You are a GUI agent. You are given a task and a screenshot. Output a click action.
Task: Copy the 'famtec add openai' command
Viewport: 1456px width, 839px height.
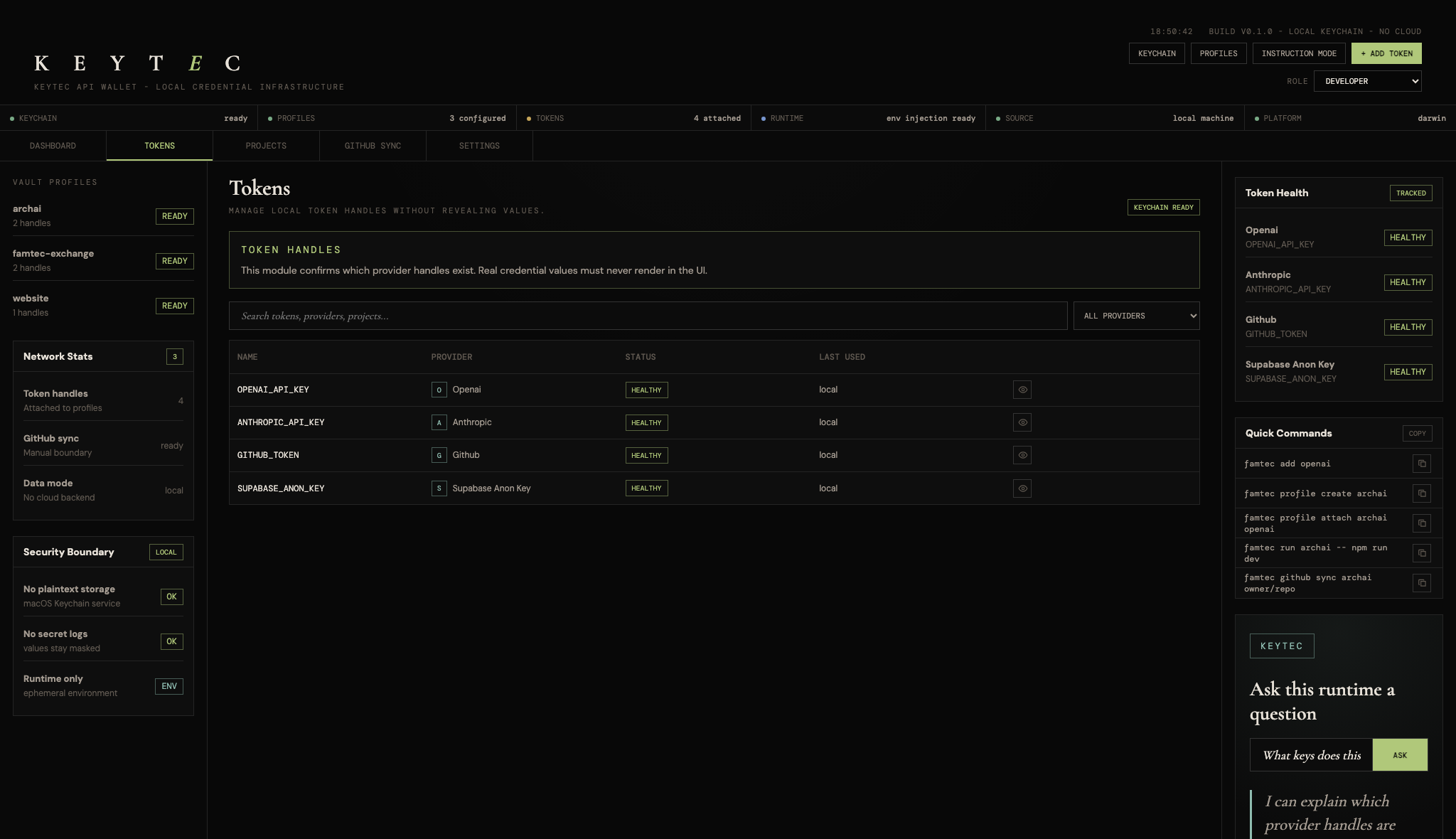[1422, 464]
